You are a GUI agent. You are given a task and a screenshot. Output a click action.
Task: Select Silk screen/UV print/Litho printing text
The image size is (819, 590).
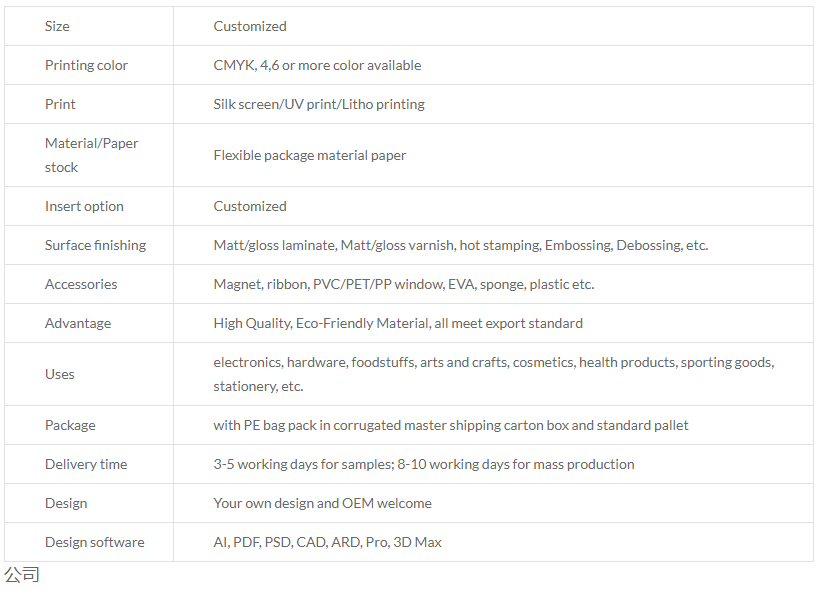[x=319, y=104]
